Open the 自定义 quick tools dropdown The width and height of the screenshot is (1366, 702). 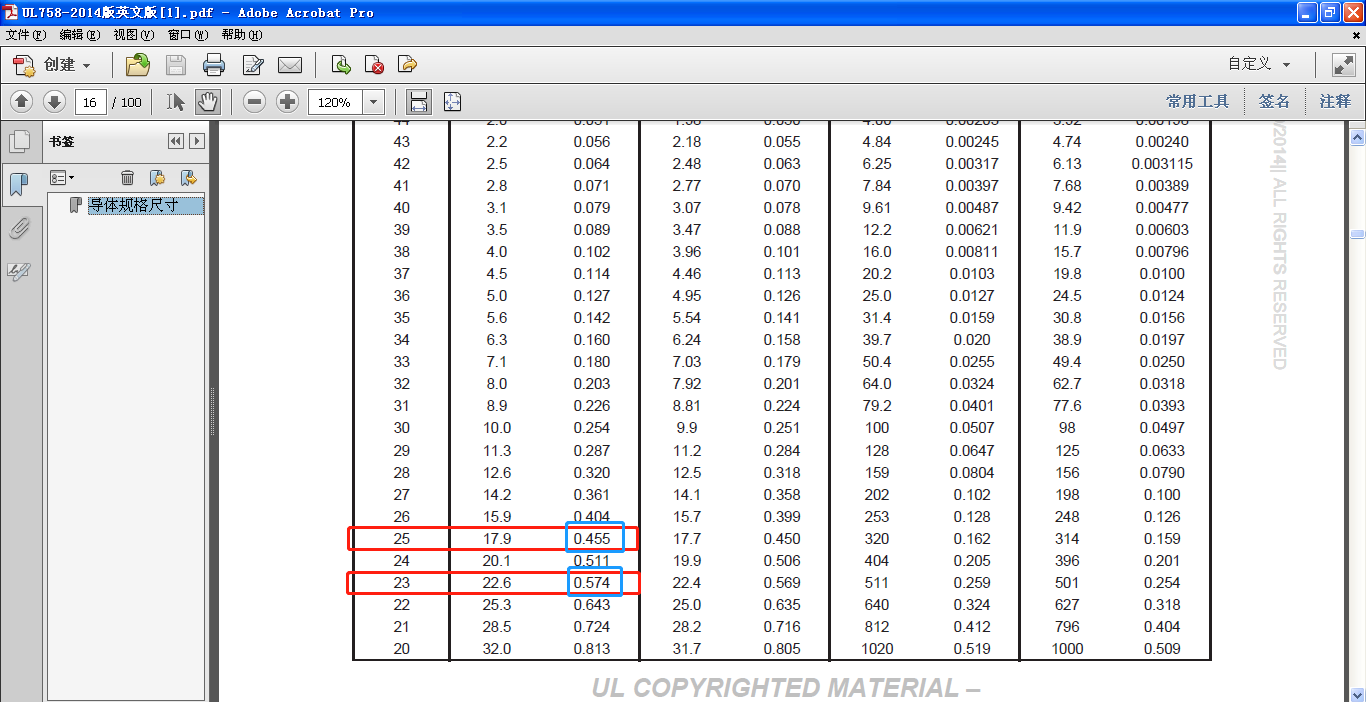[1259, 64]
